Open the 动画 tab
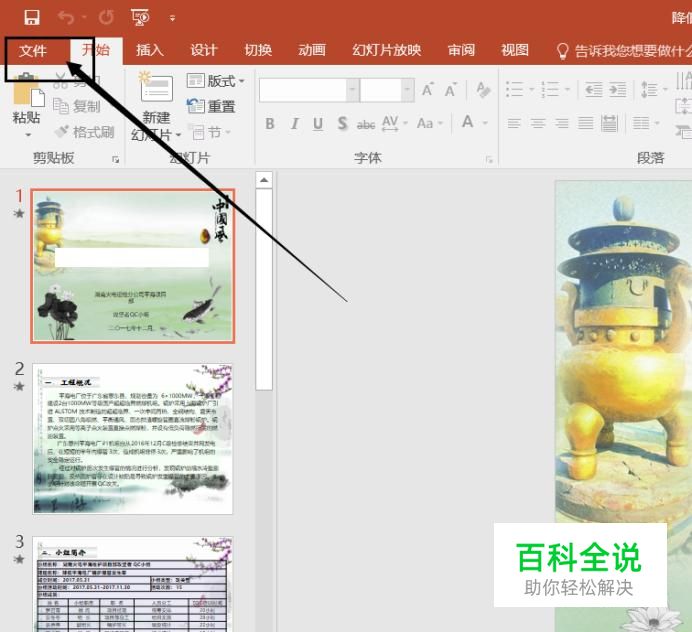The width and height of the screenshot is (692, 632). [312, 50]
